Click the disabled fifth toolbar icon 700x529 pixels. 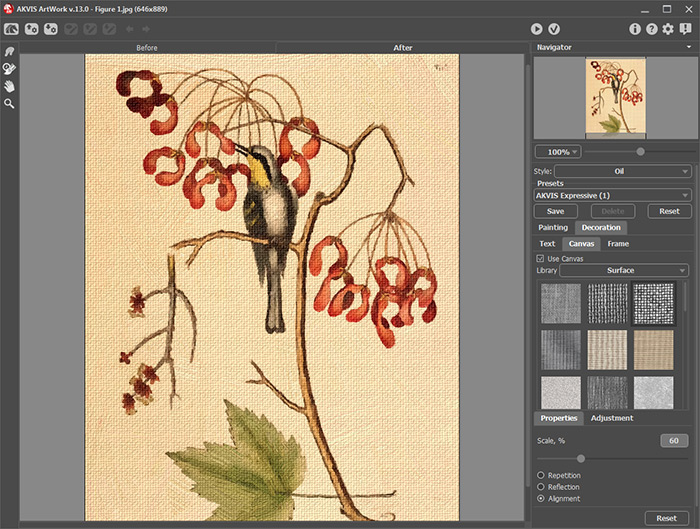90,29
